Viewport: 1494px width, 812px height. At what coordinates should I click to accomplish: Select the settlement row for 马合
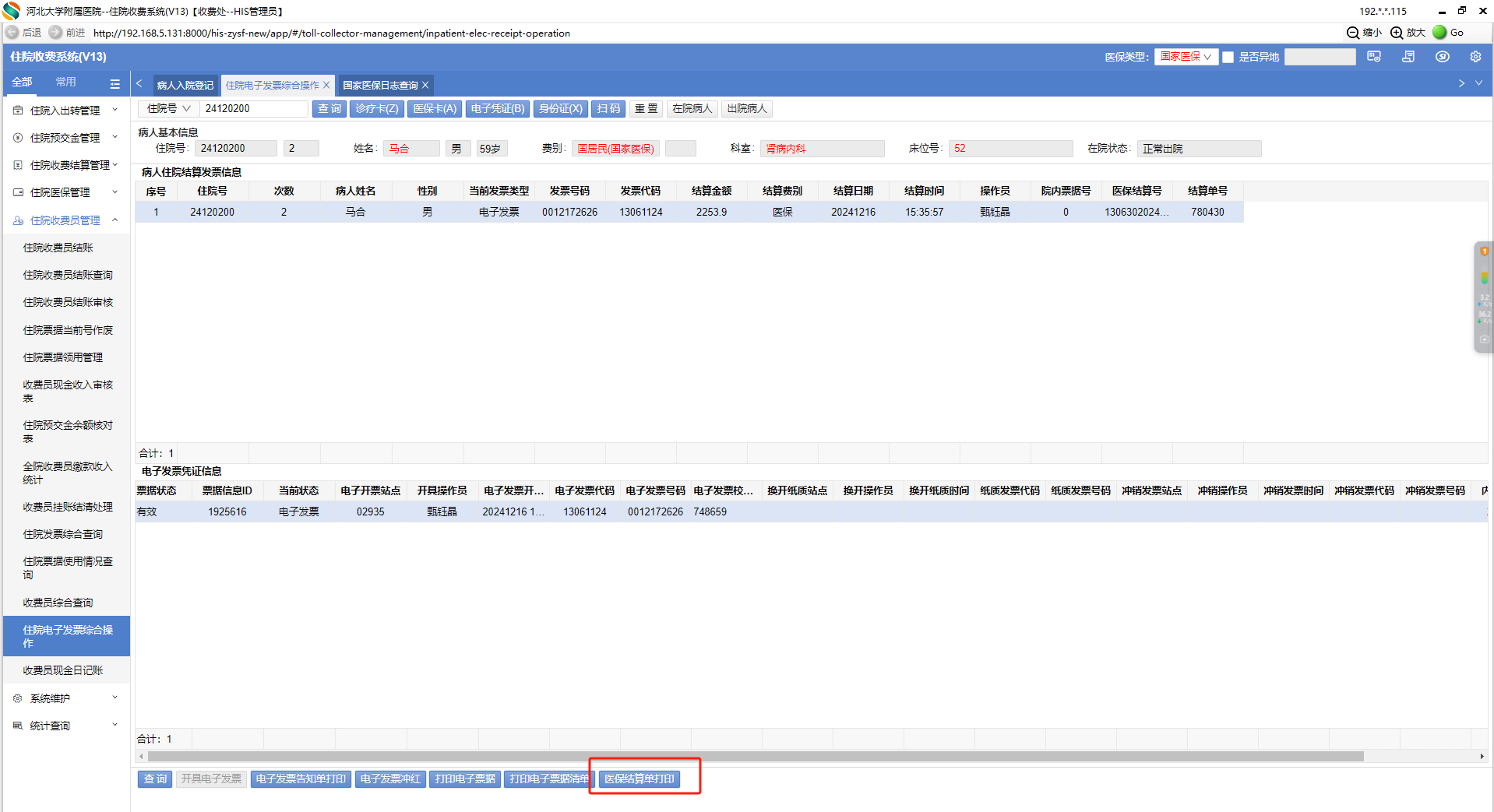(689, 212)
